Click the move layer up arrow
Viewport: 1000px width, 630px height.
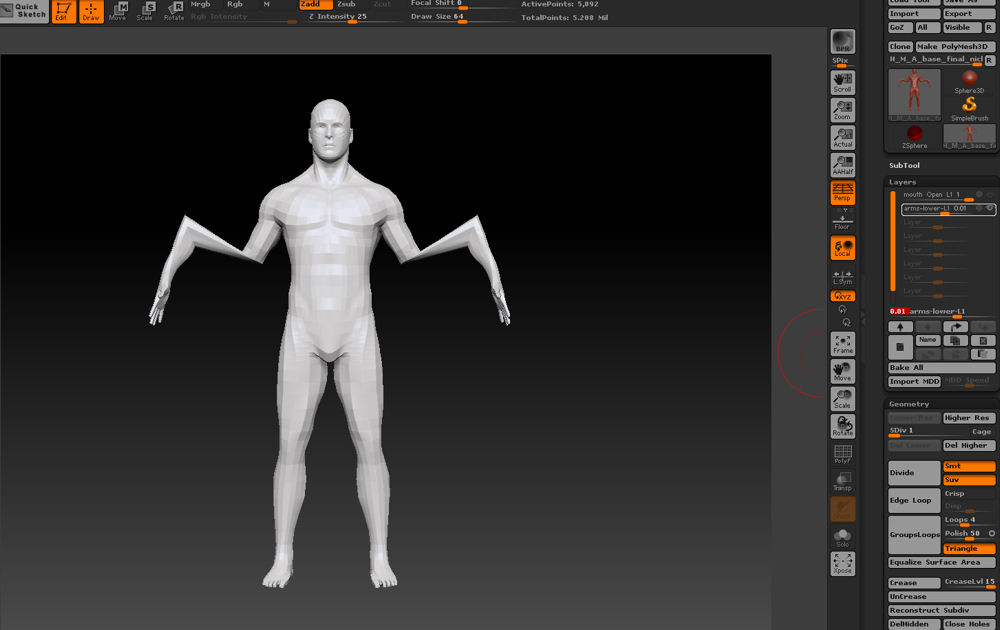point(901,326)
